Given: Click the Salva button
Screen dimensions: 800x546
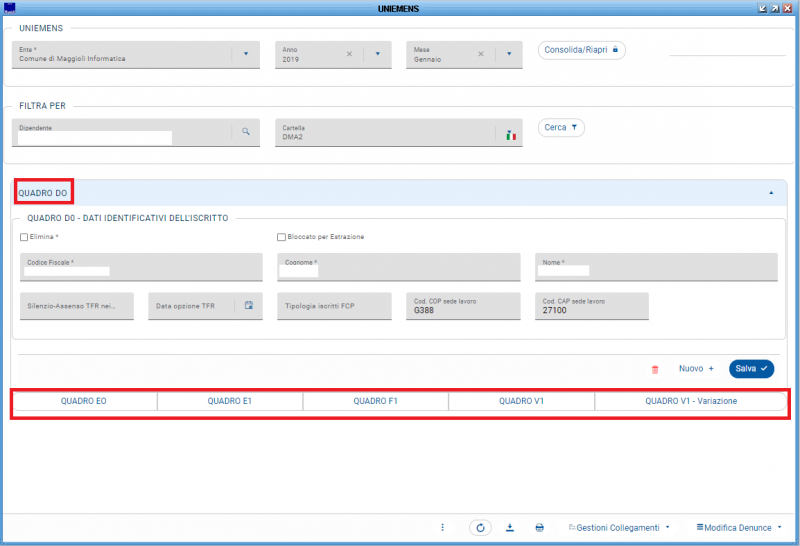Looking at the screenshot, I should pyautogui.click(x=752, y=368).
